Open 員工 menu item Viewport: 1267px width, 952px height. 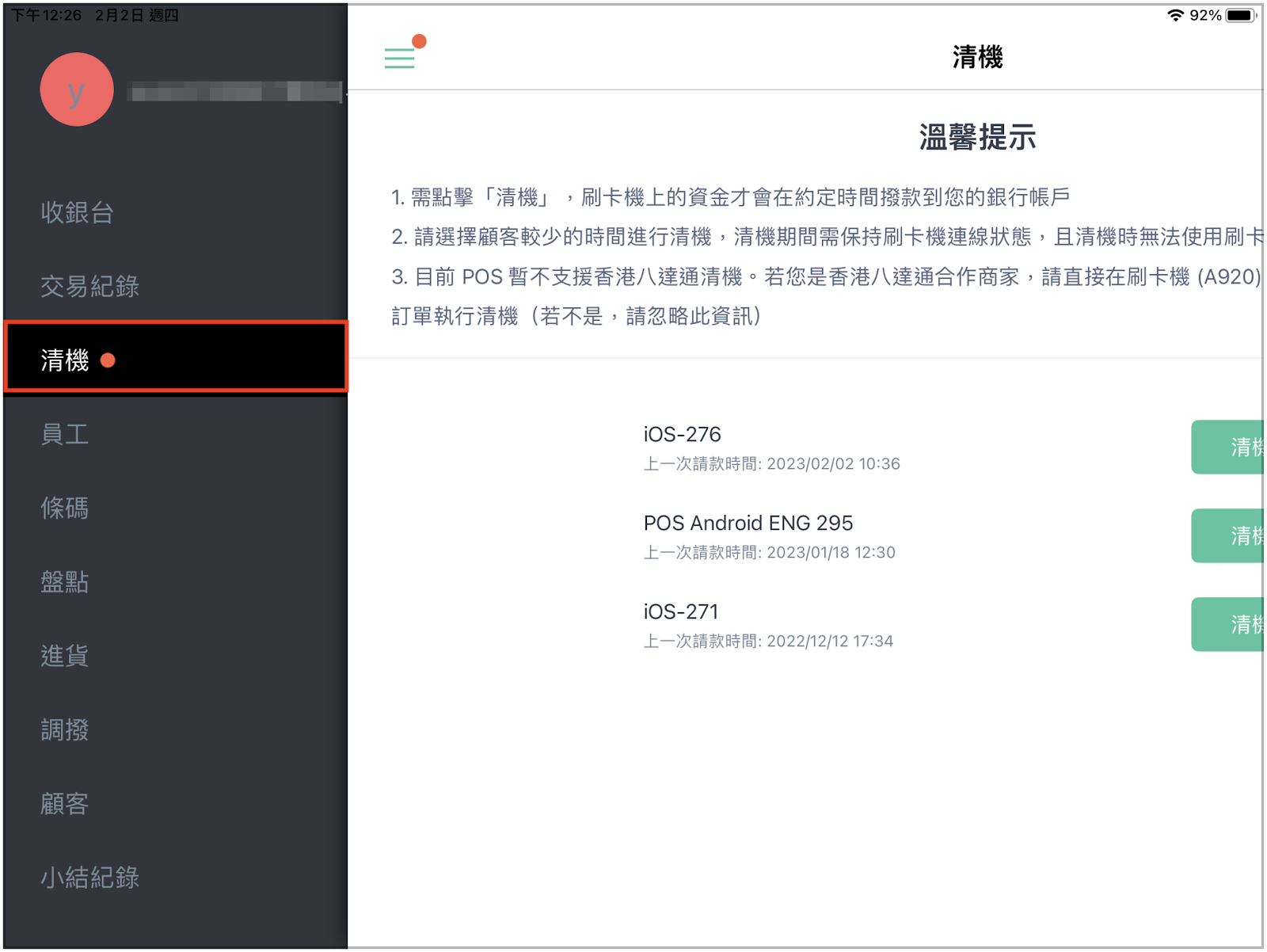point(64,434)
